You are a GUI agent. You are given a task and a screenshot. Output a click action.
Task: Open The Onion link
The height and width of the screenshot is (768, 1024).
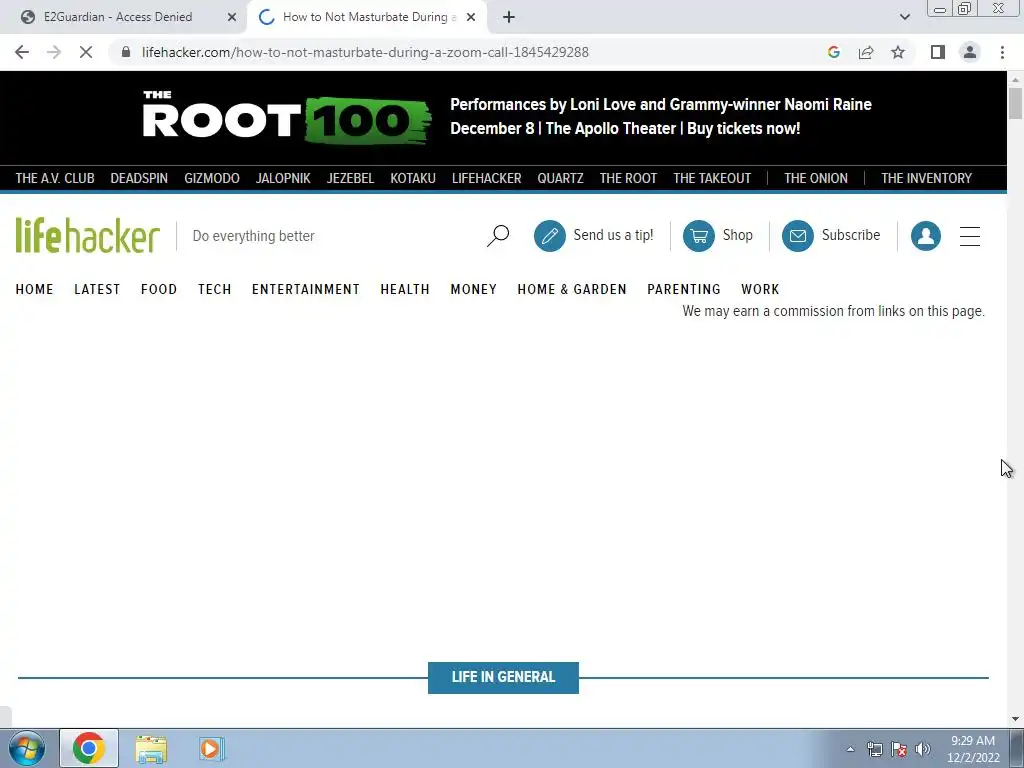click(816, 178)
